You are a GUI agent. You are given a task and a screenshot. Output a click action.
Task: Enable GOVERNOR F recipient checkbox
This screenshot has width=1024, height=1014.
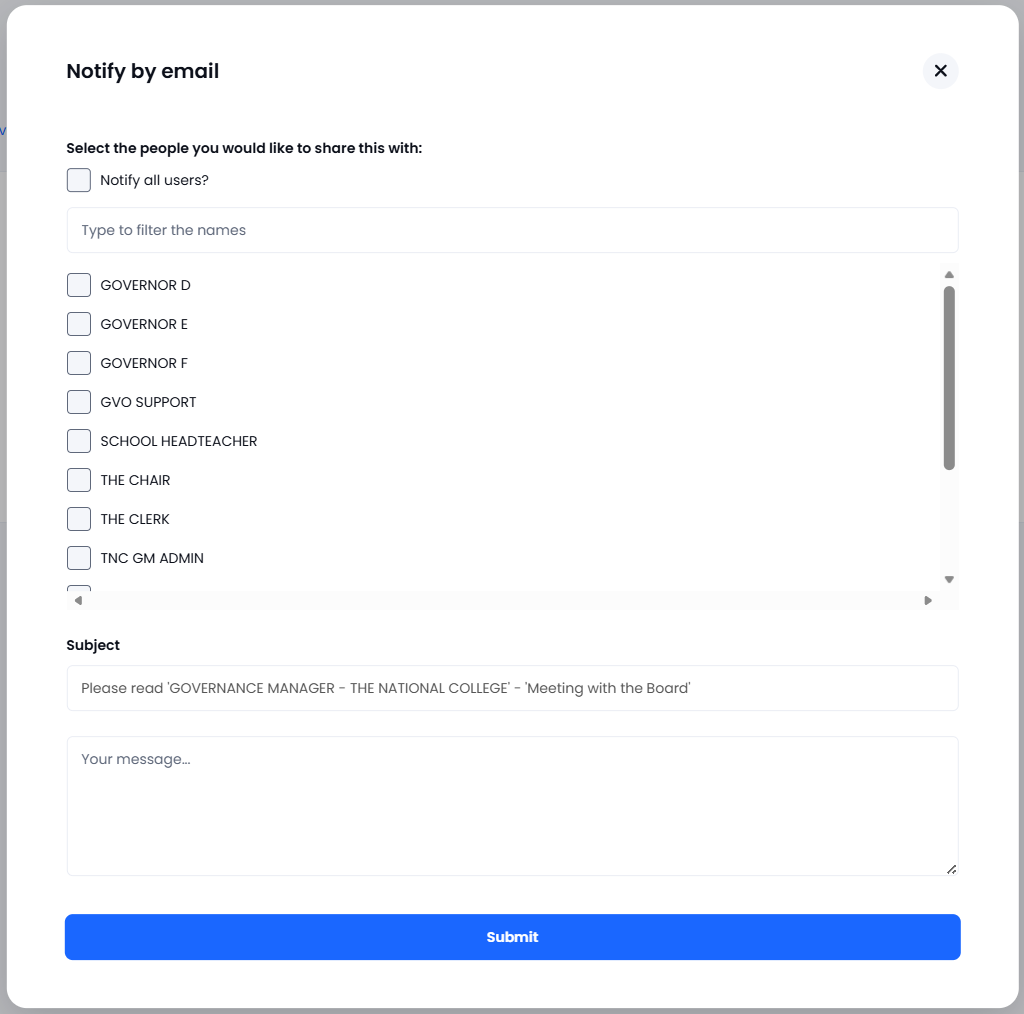(78, 363)
